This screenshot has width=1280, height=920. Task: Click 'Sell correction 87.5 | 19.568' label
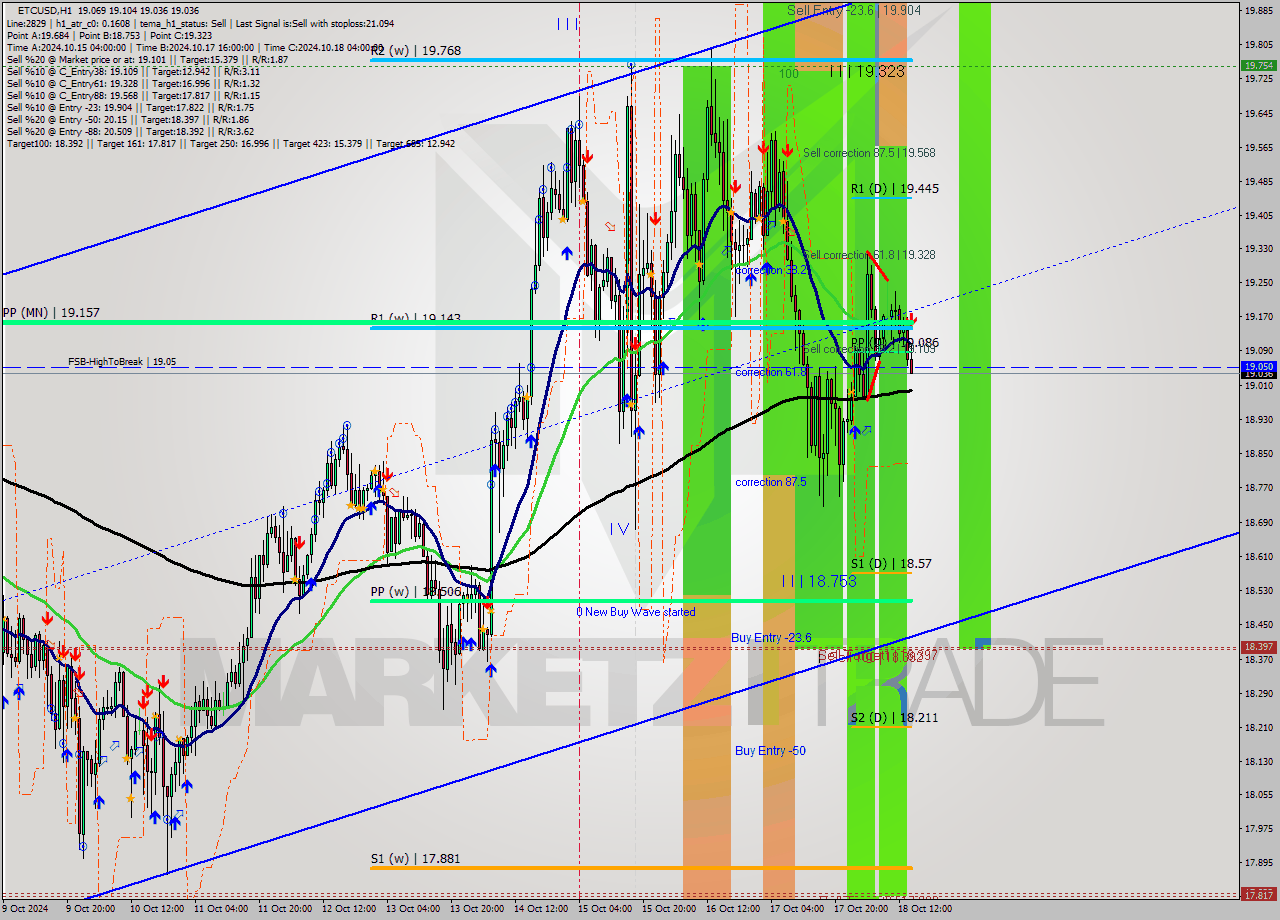click(x=869, y=153)
